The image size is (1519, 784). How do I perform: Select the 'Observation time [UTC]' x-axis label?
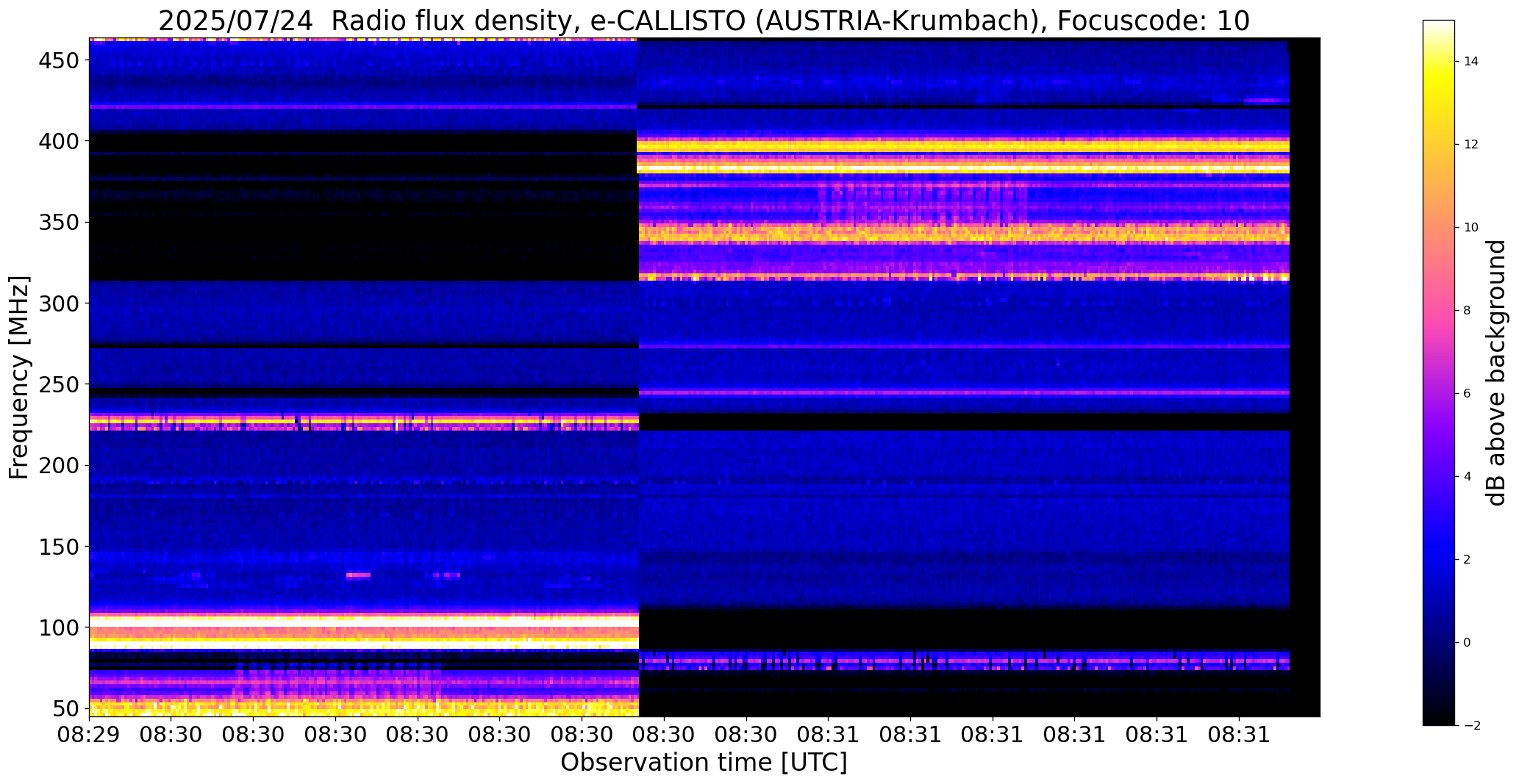pos(704,762)
